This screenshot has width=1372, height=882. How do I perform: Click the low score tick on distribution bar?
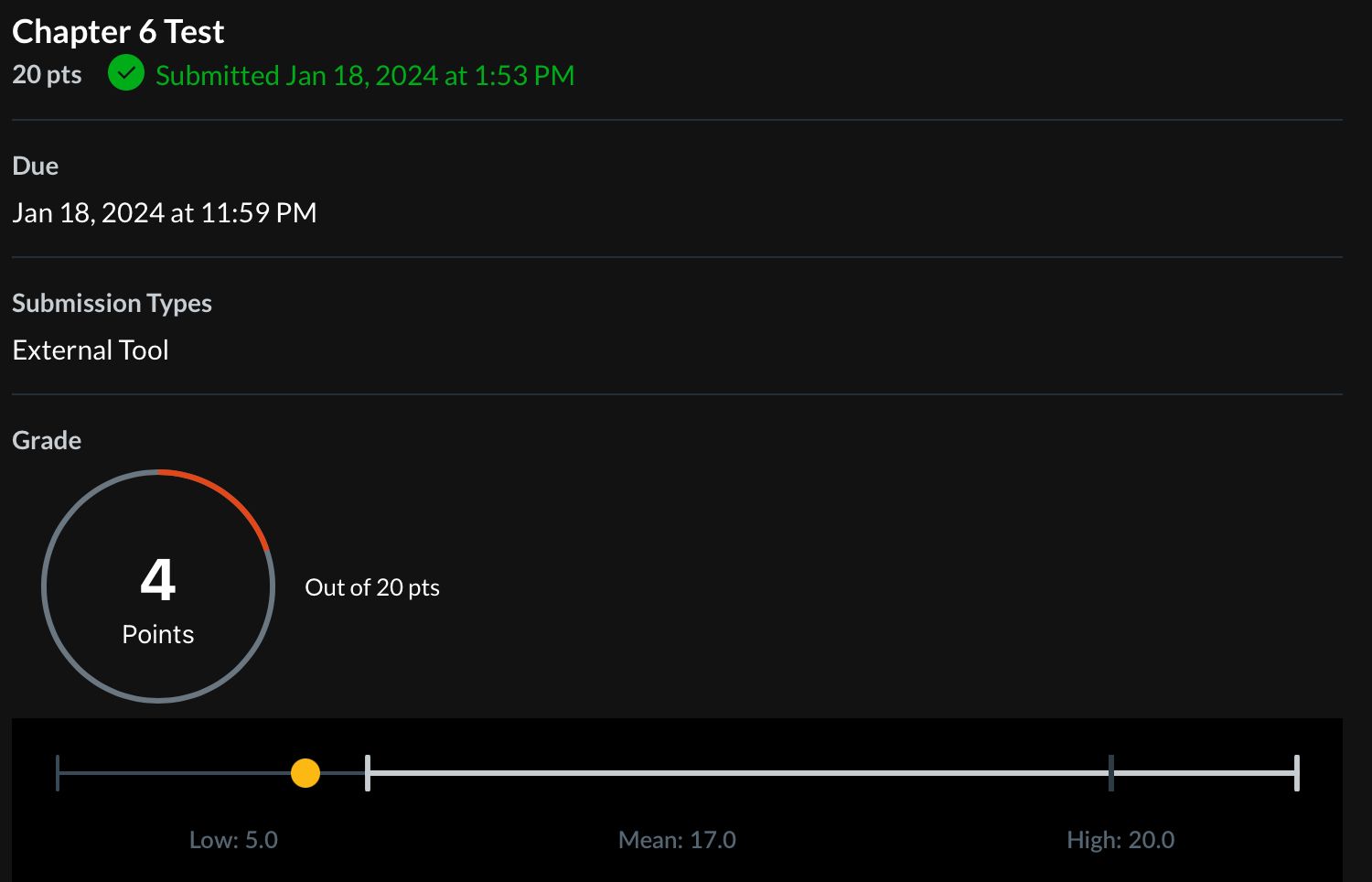click(x=368, y=773)
